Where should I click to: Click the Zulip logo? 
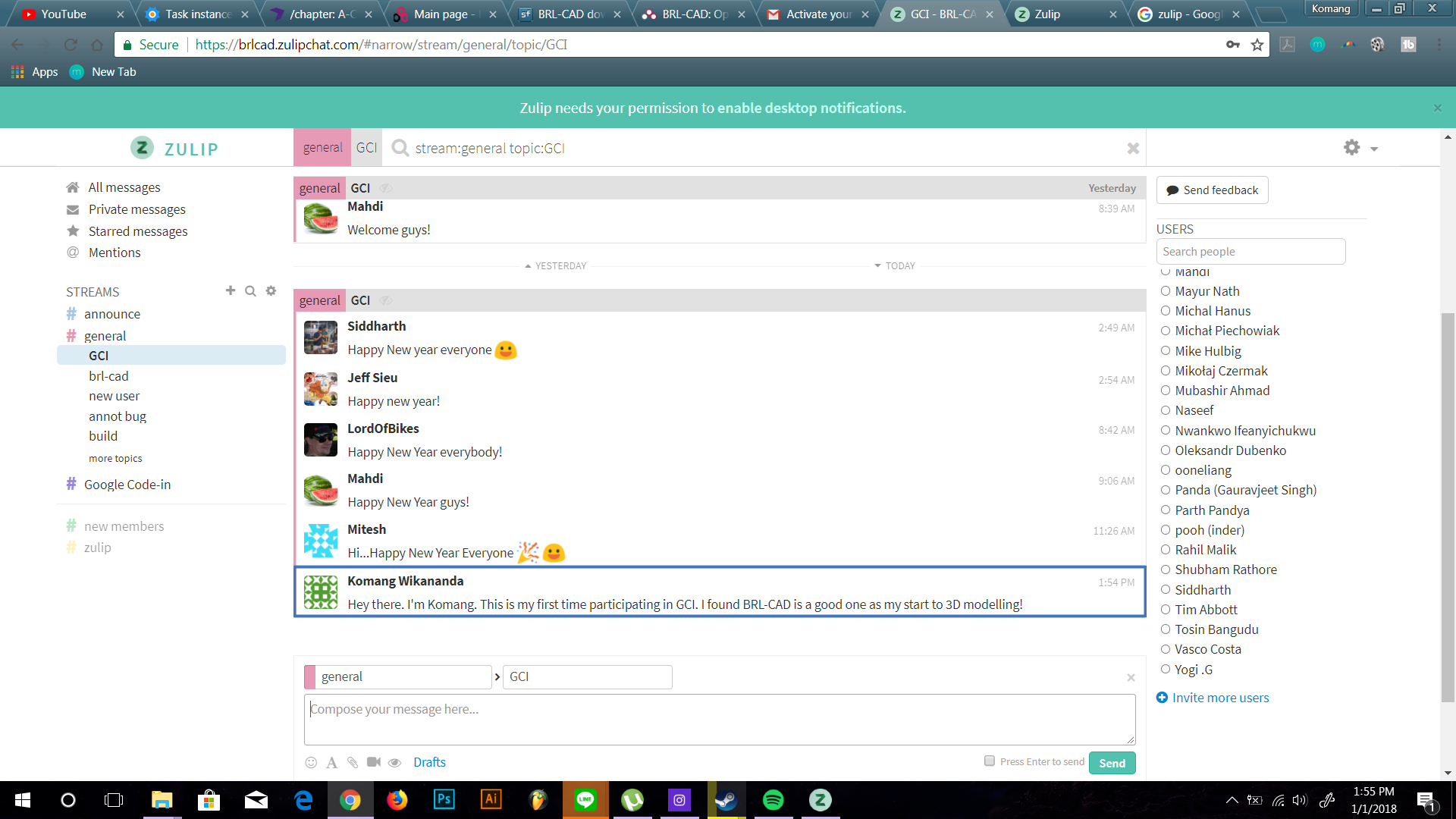coord(174,148)
